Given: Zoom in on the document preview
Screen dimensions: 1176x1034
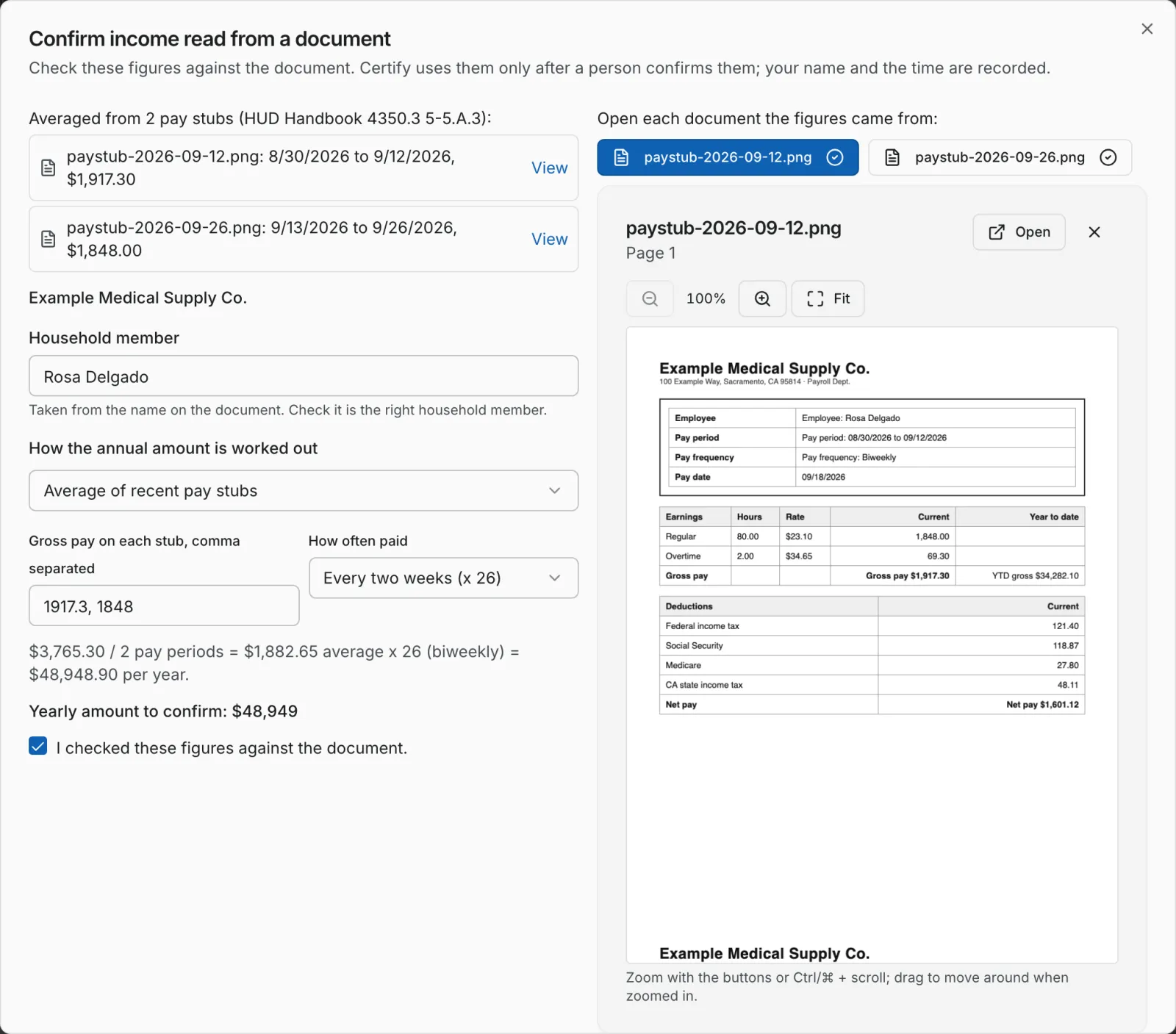Looking at the screenshot, I should pyautogui.click(x=762, y=298).
